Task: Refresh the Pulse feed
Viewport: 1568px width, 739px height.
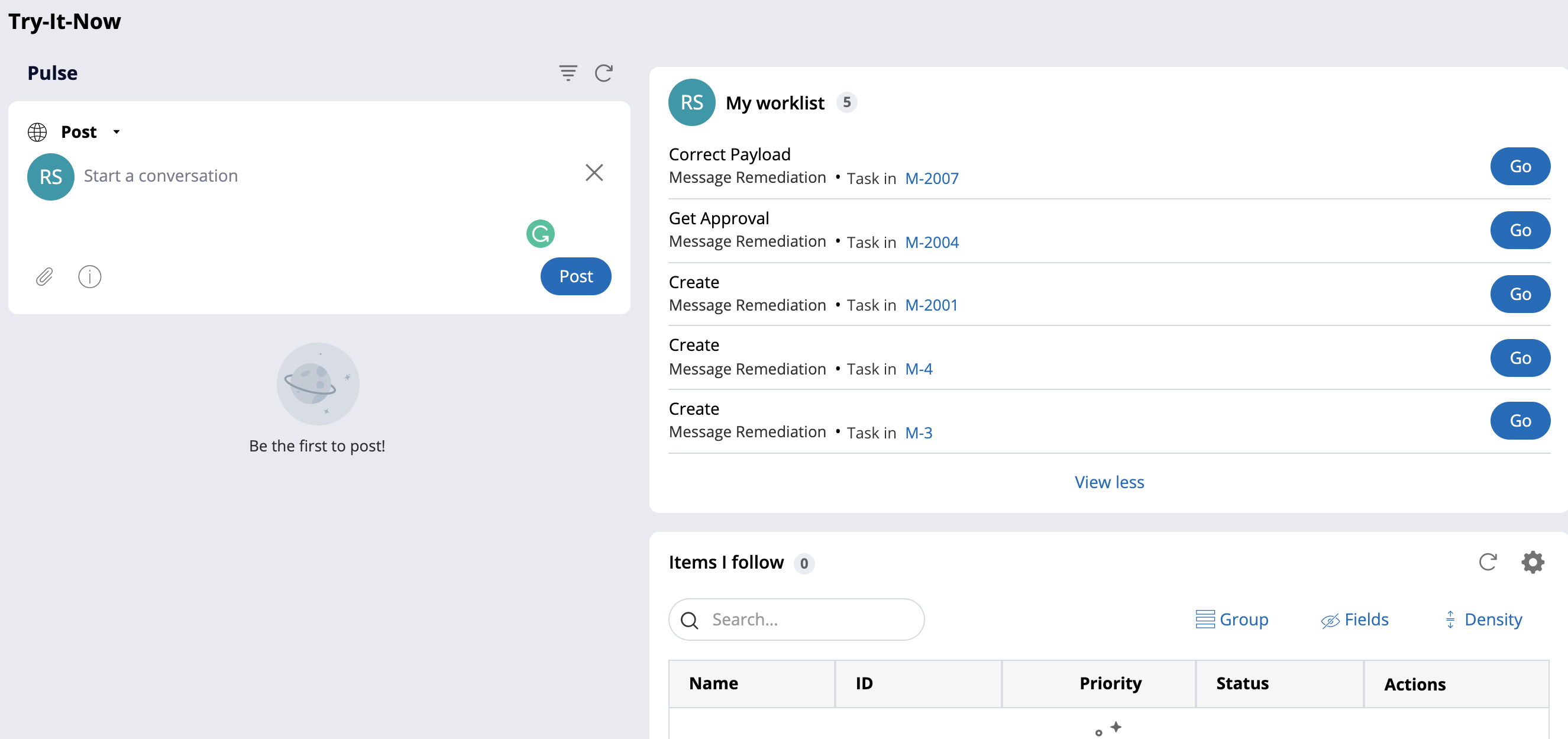Action: coord(603,73)
